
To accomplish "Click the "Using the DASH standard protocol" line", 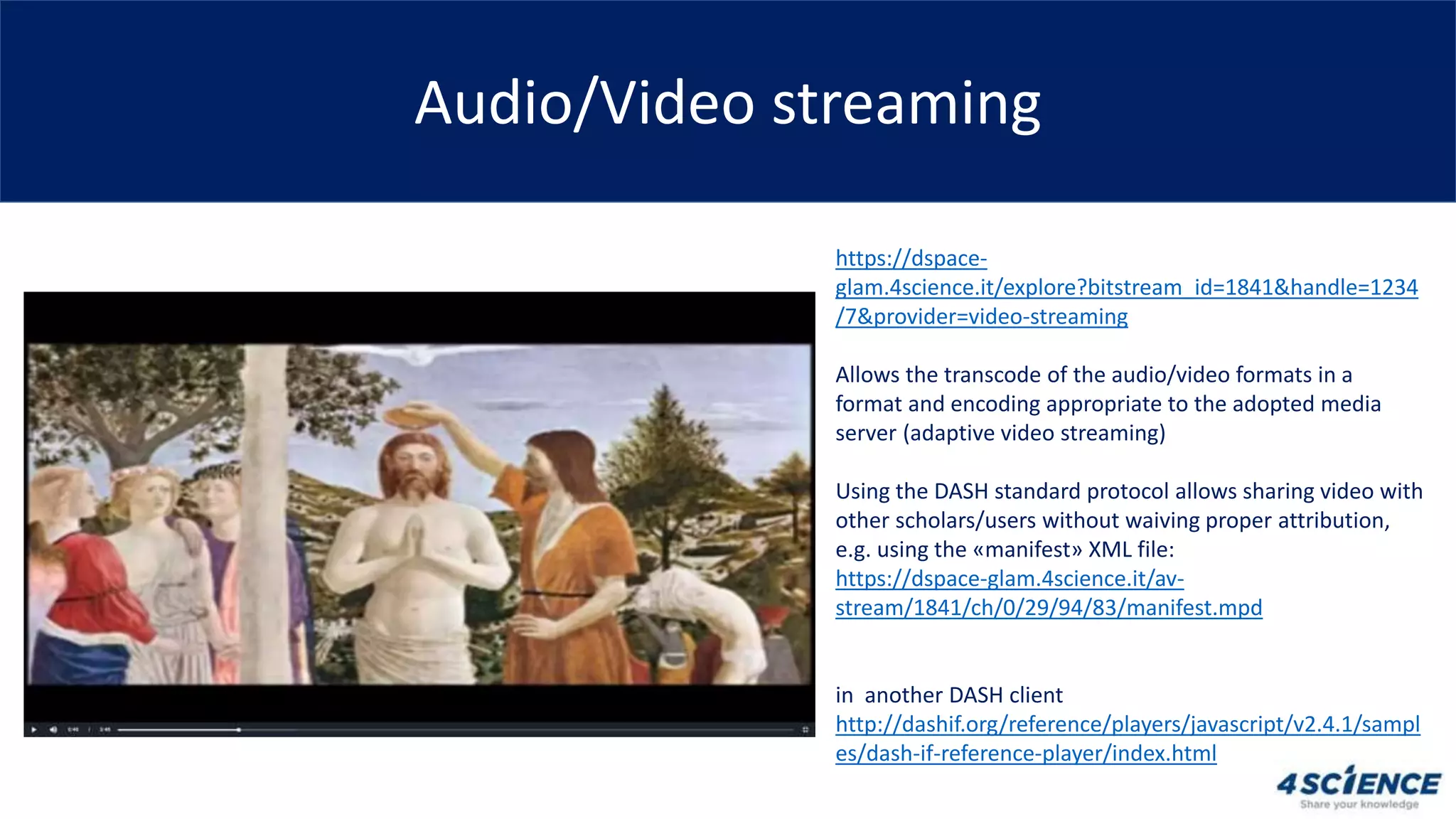I will click(1129, 491).
